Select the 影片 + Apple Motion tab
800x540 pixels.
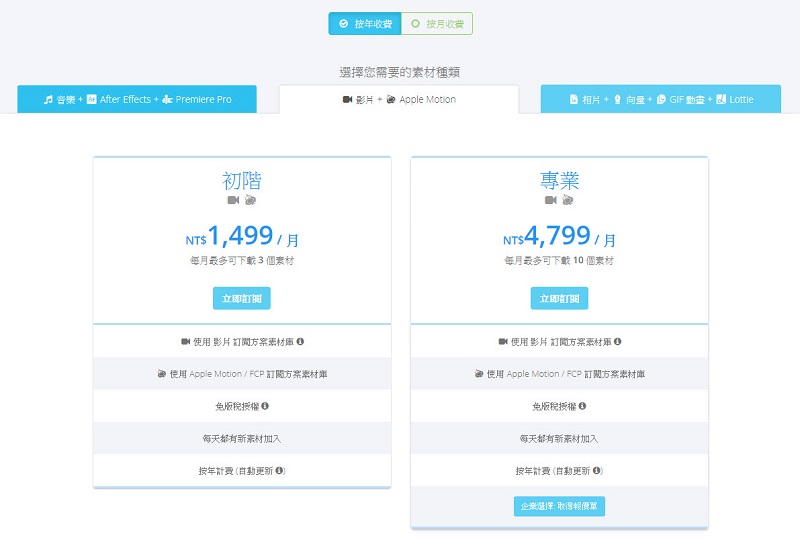399,100
